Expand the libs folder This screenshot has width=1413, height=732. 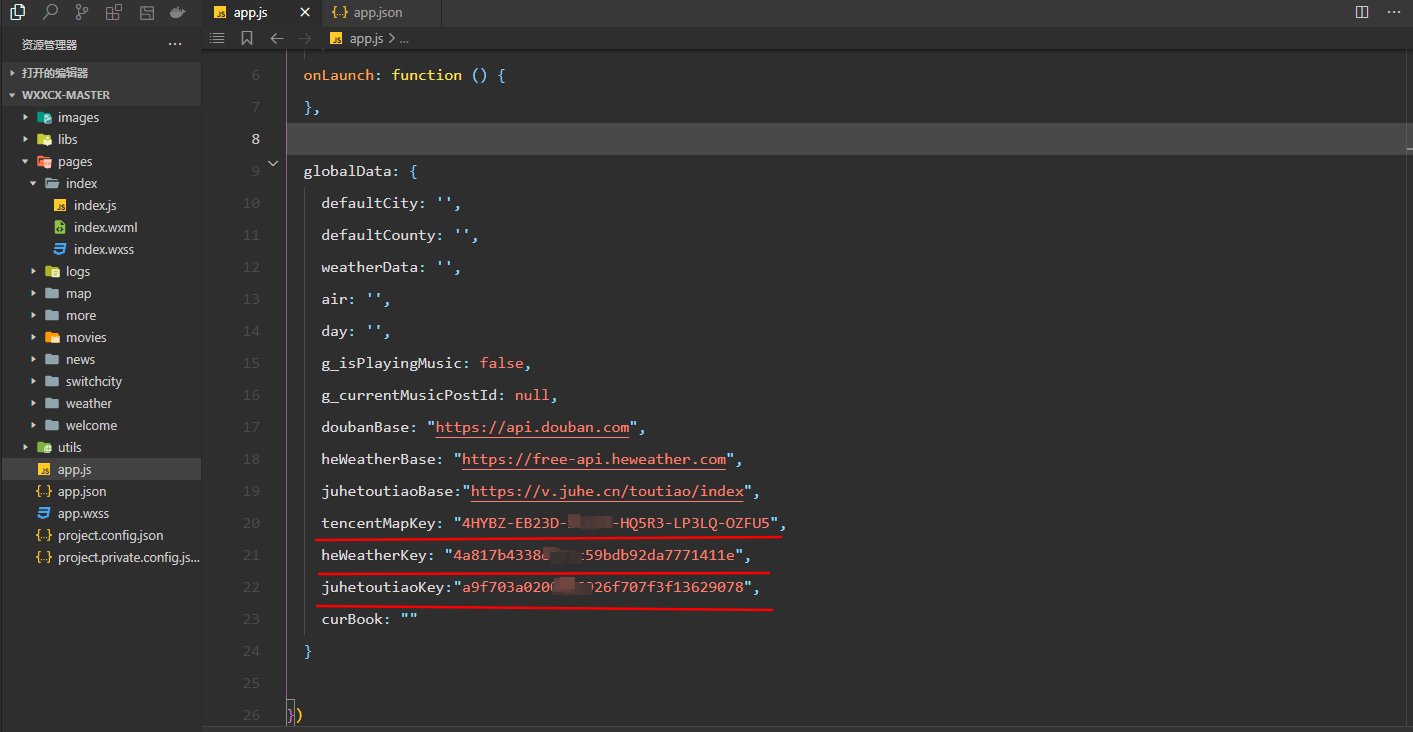tap(100, 139)
